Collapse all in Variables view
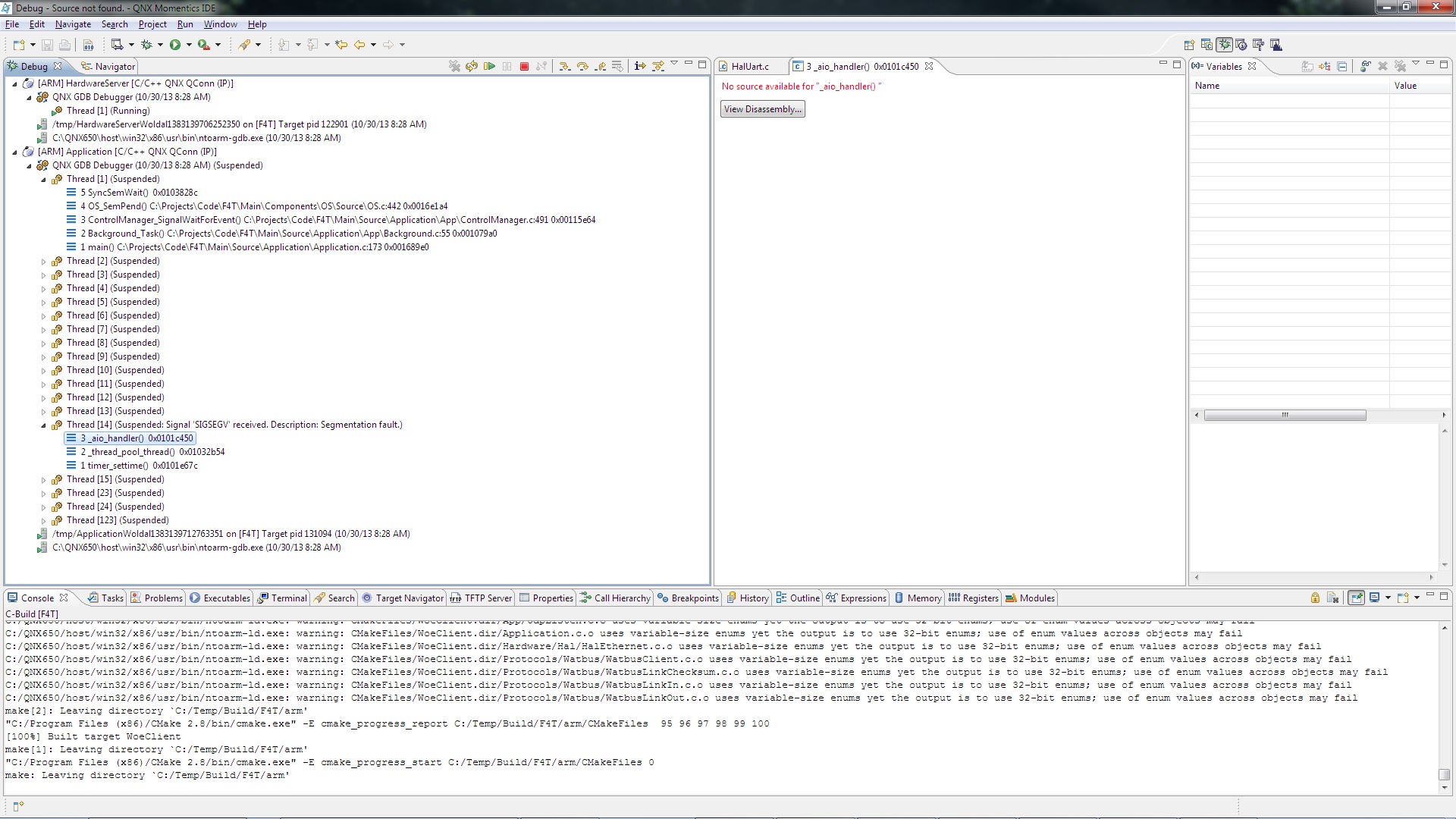1456x819 pixels. [1341, 67]
